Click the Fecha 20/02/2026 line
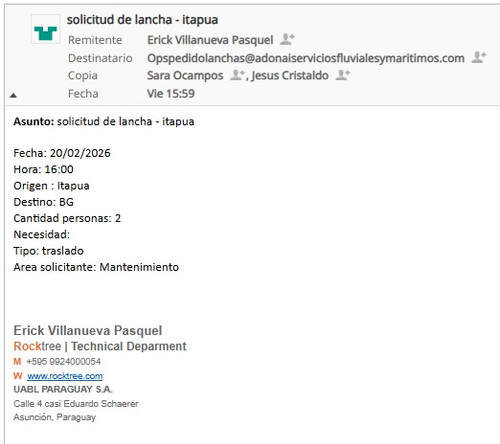The width and height of the screenshot is (500, 444). (x=62, y=153)
